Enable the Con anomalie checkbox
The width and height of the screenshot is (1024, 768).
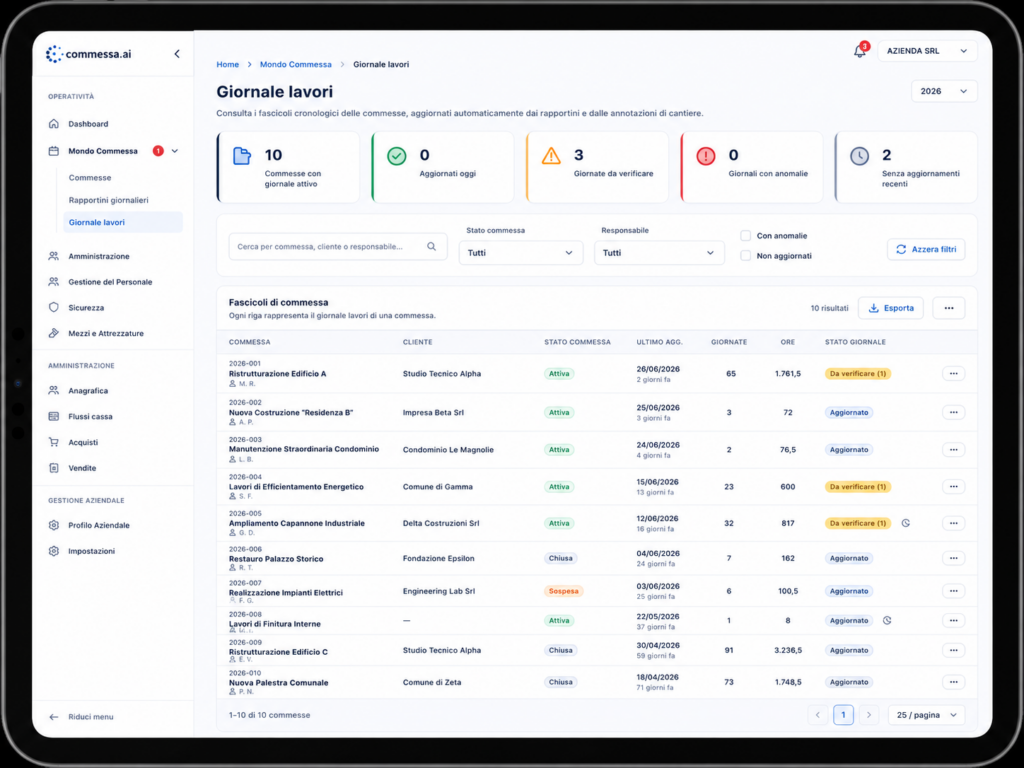click(x=745, y=236)
